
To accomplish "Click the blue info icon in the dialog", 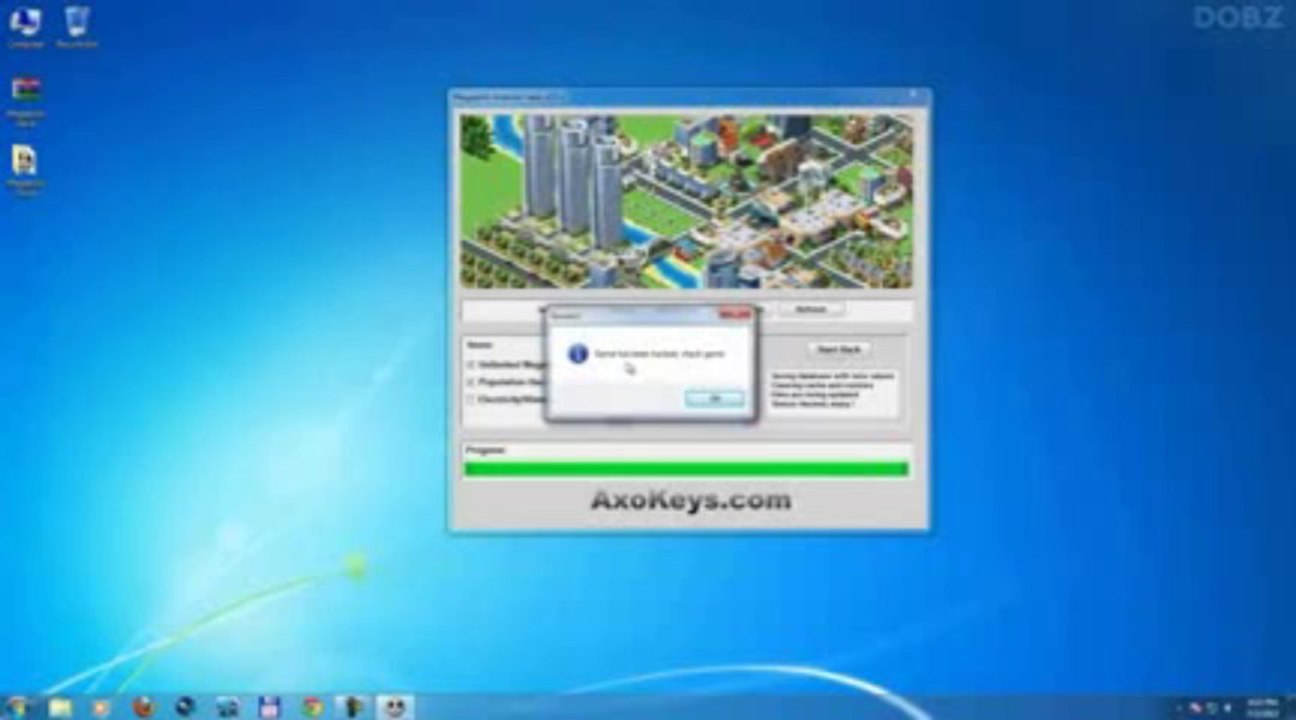I will (577, 354).
